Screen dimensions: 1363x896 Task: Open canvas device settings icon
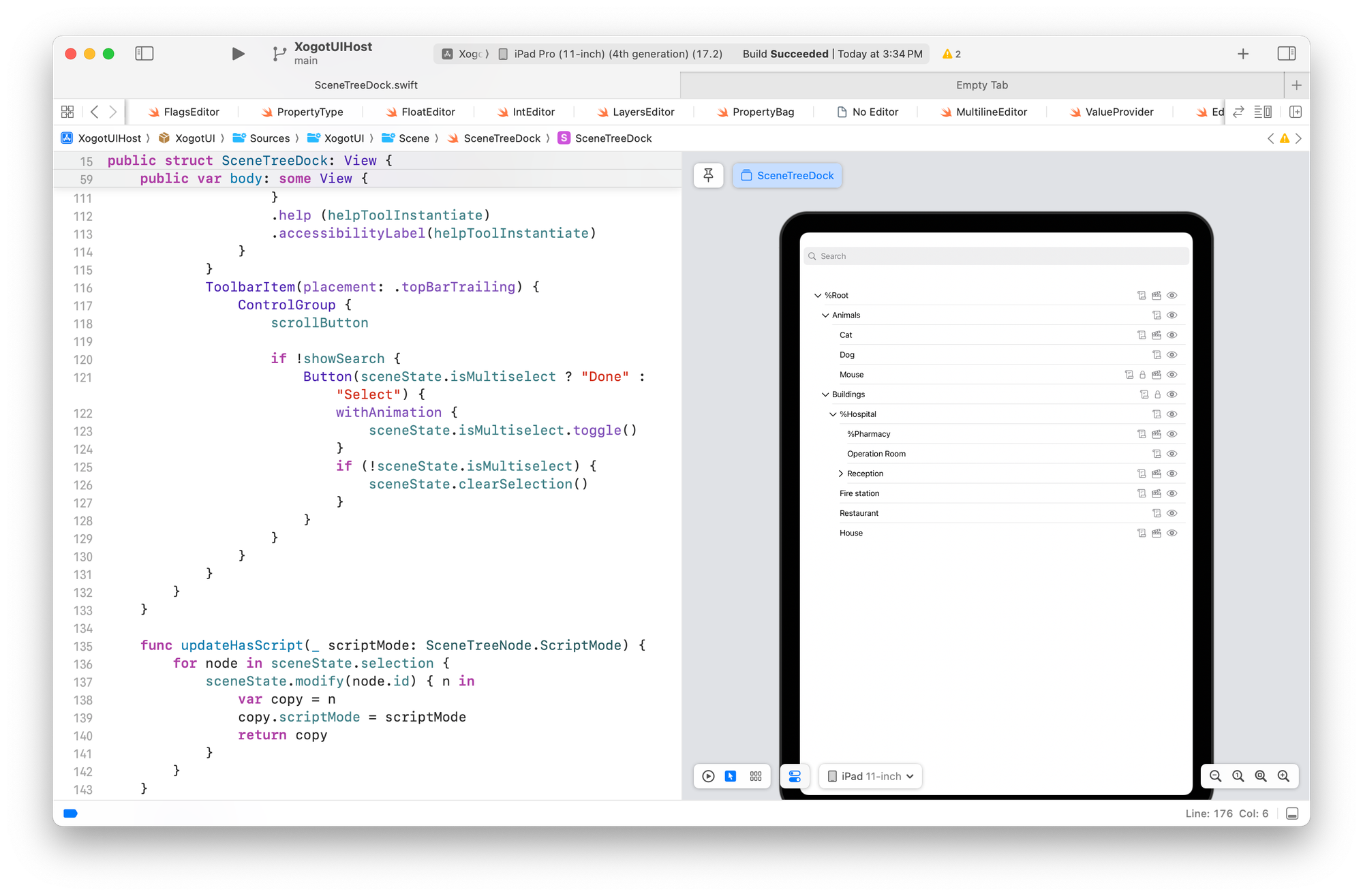coord(795,776)
